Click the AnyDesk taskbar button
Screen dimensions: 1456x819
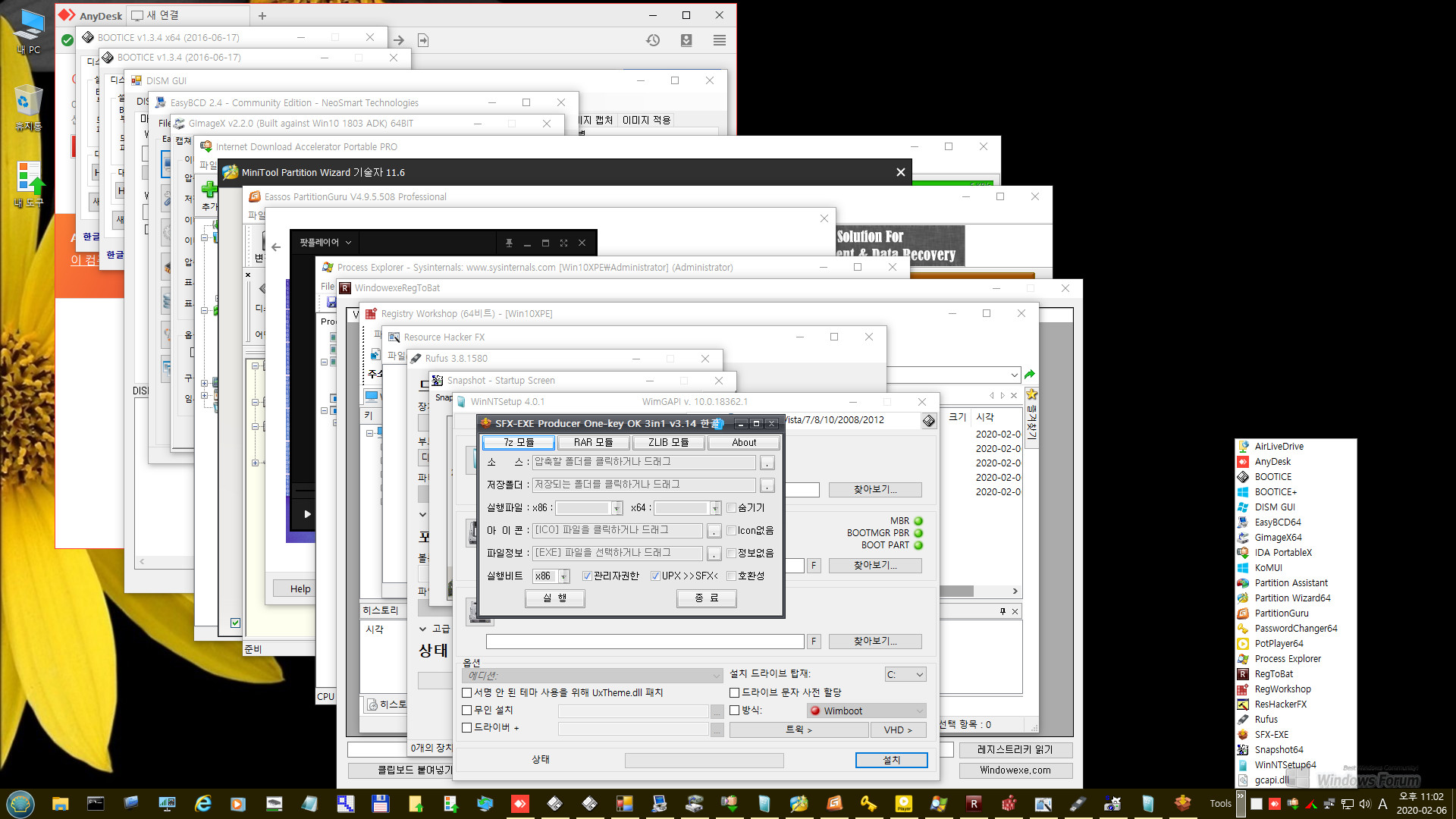point(519,804)
